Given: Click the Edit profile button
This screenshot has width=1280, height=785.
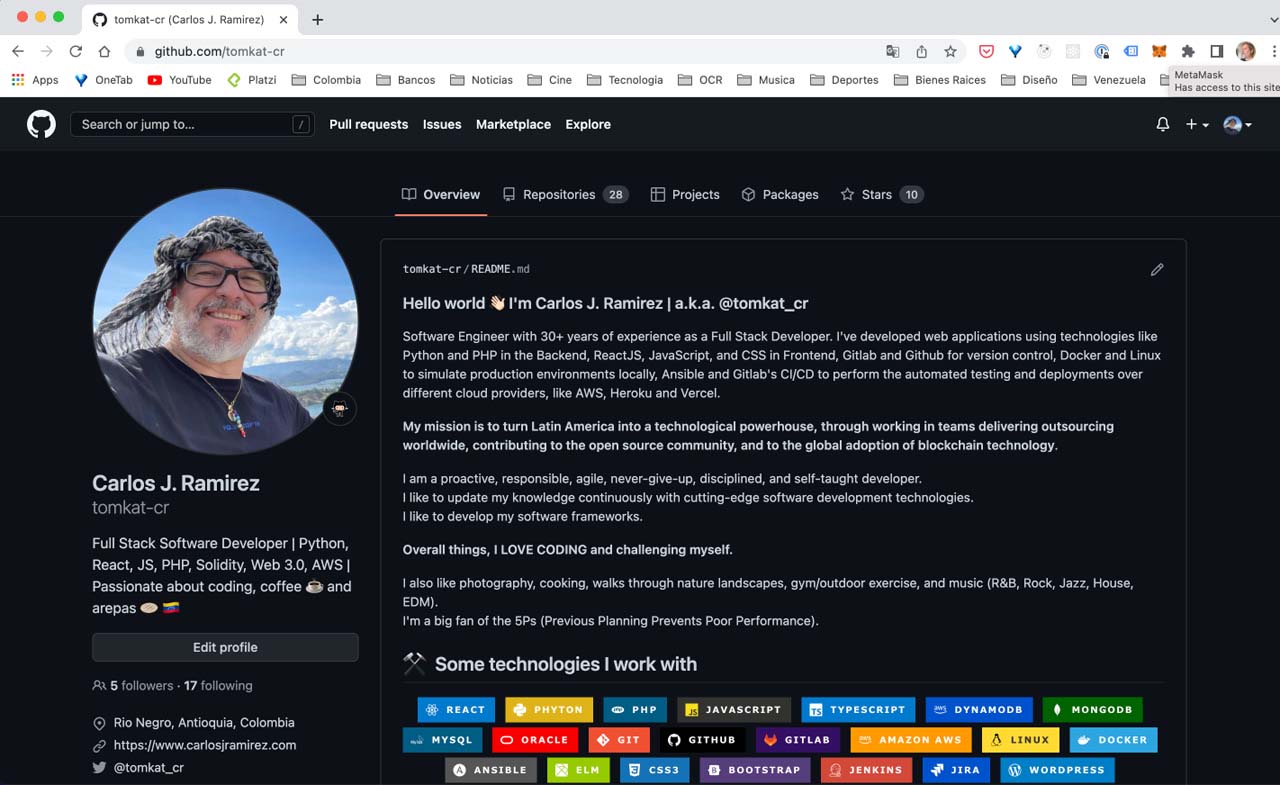Looking at the screenshot, I should tap(224, 647).
